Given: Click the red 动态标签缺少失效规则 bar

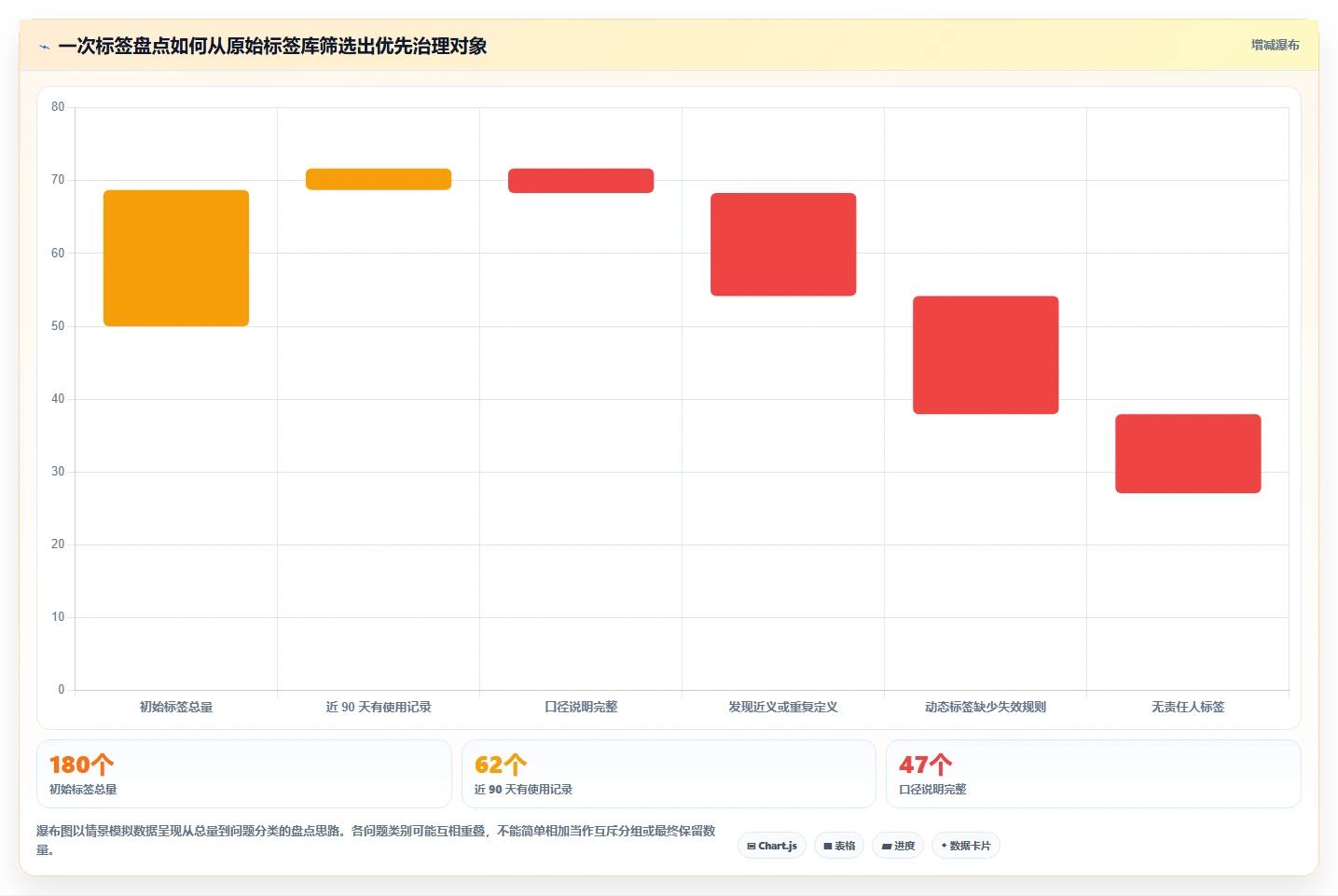Looking at the screenshot, I should pos(986,355).
